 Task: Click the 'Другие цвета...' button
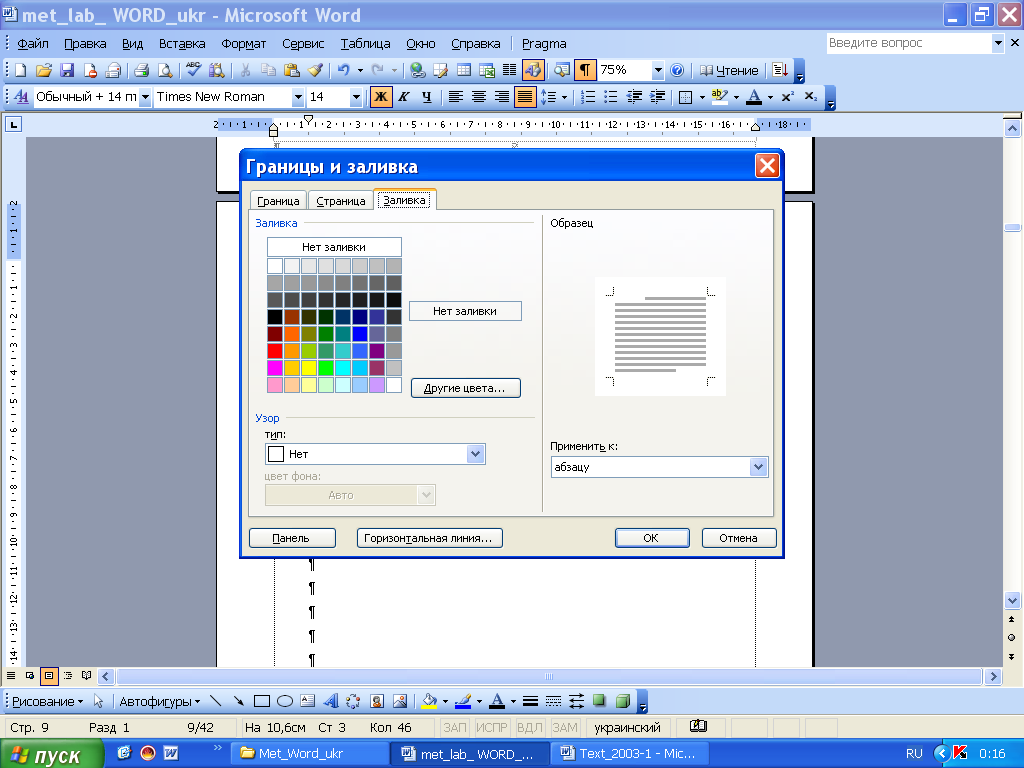(465, 388)
